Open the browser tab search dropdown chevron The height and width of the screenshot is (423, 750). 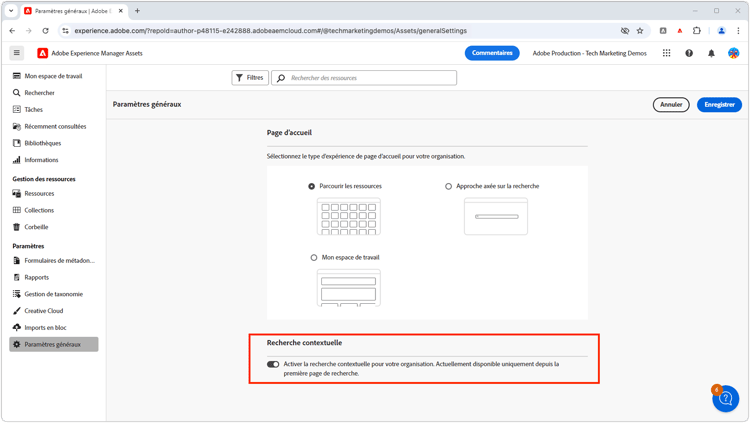click(11, 11)
